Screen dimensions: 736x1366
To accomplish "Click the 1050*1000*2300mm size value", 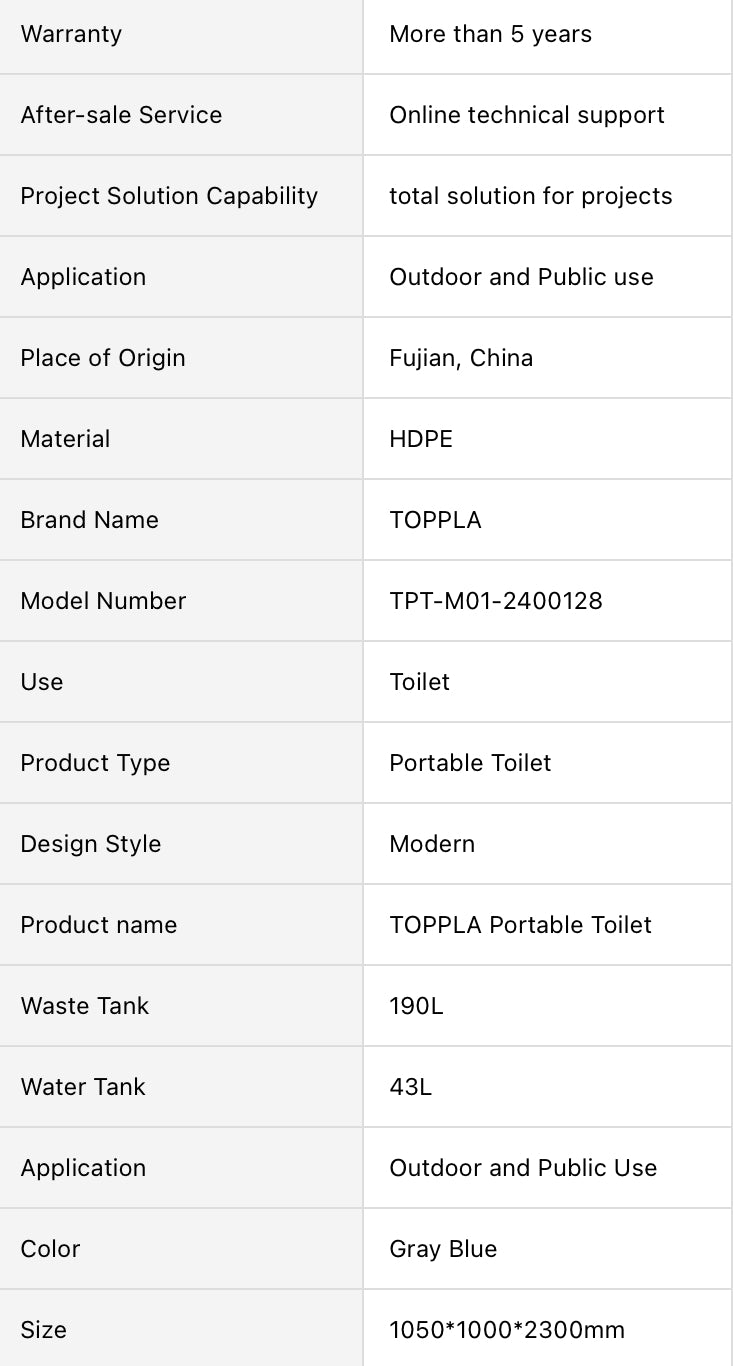I will coord(507,1330).
